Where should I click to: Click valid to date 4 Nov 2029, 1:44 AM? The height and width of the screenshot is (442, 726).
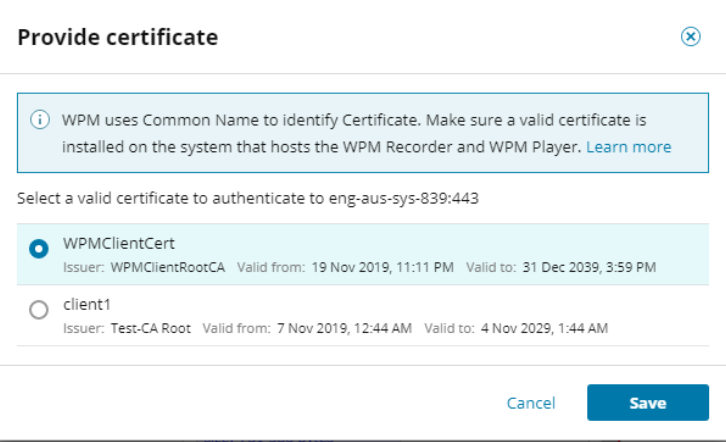pos(544,328)
